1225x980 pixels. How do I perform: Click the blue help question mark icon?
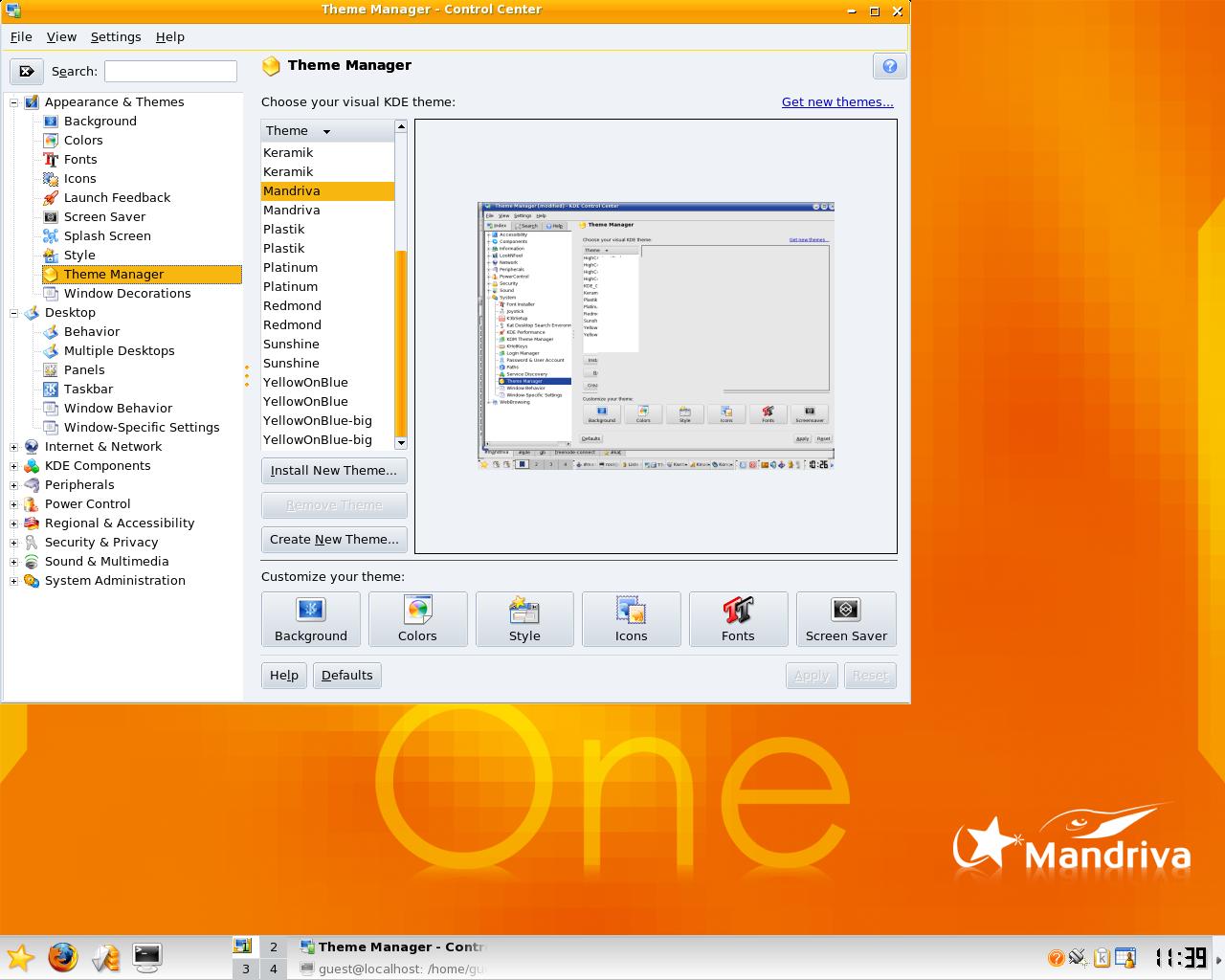tap(889, 66)
